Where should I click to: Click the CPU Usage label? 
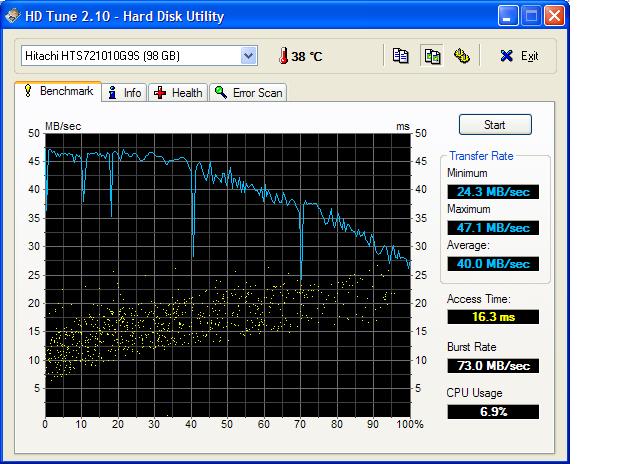(x=474, y=393)
